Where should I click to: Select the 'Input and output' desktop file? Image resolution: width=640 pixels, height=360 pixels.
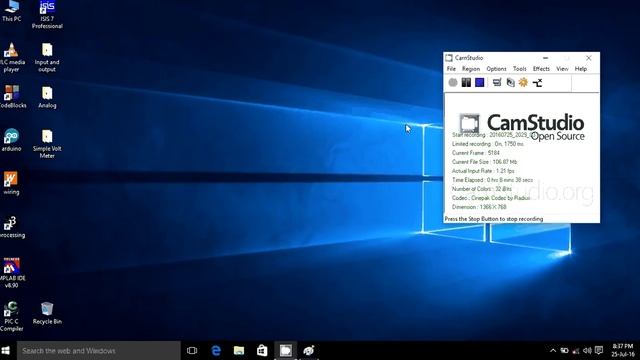tap(47, 58)
